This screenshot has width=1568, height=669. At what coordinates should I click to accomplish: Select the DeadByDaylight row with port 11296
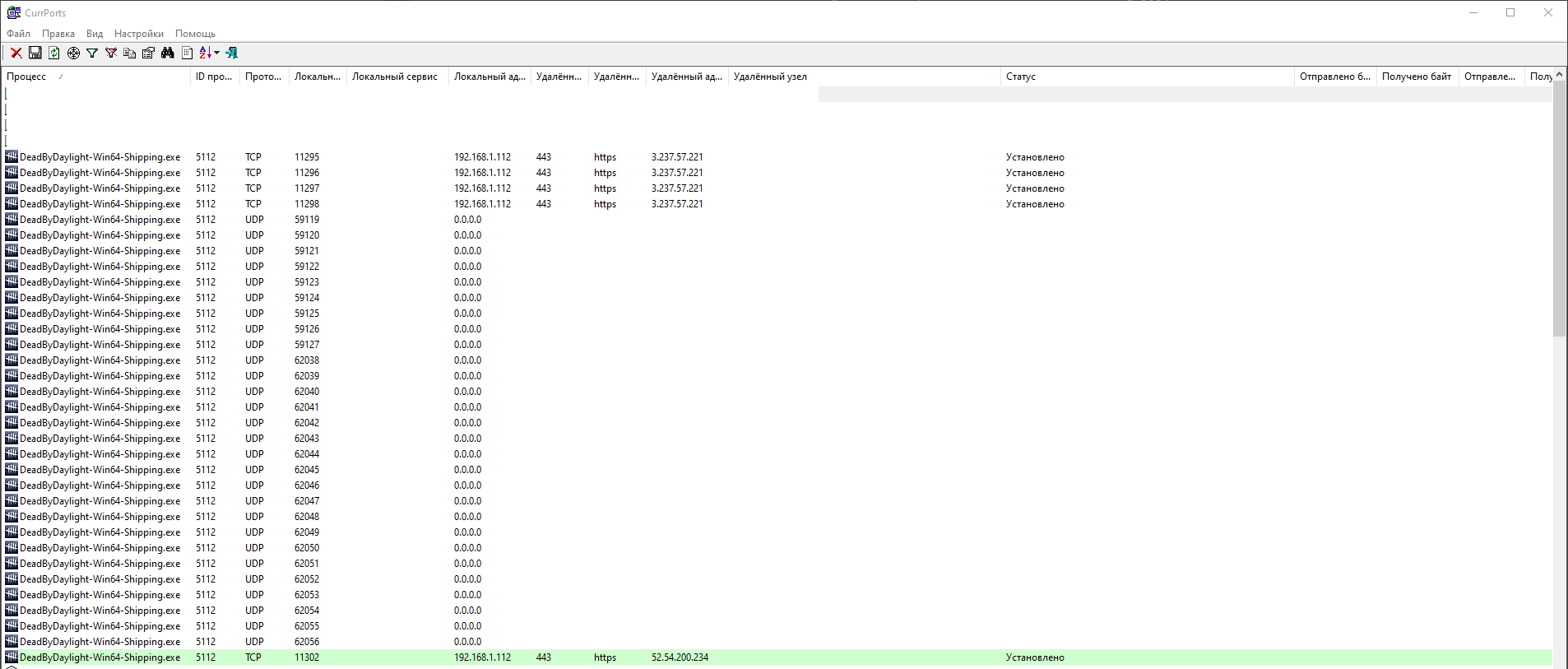click(777, 172)
